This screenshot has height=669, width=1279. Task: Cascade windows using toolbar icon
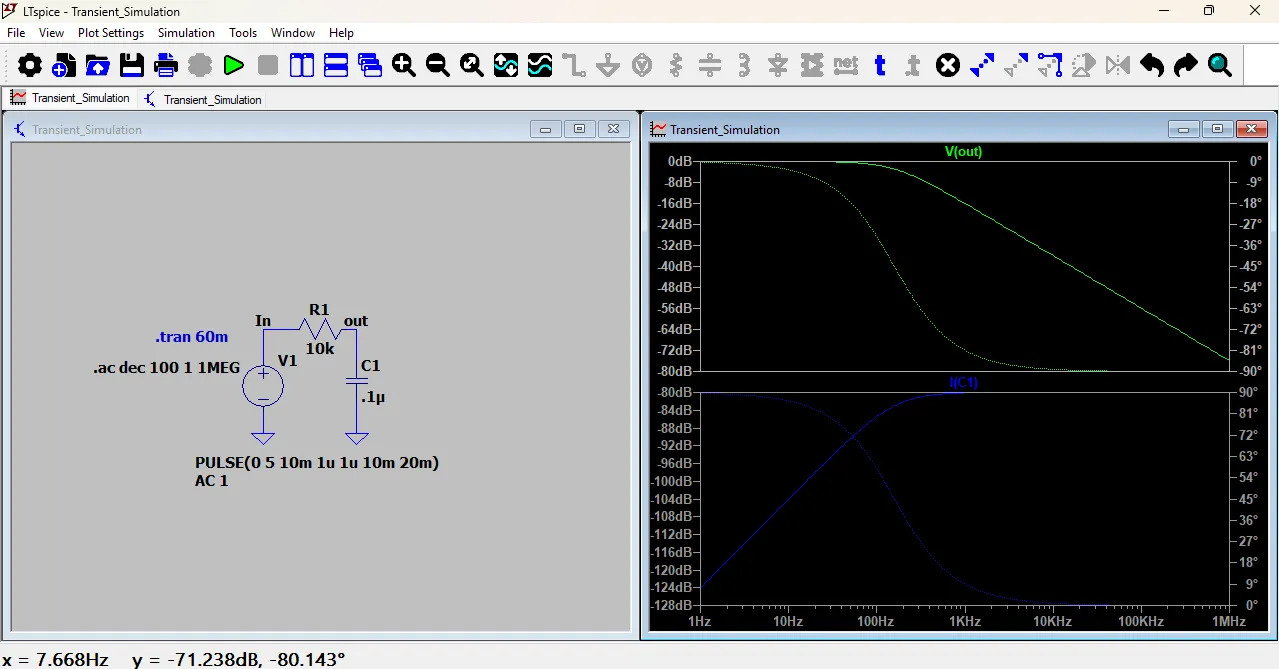coord(370,66)
